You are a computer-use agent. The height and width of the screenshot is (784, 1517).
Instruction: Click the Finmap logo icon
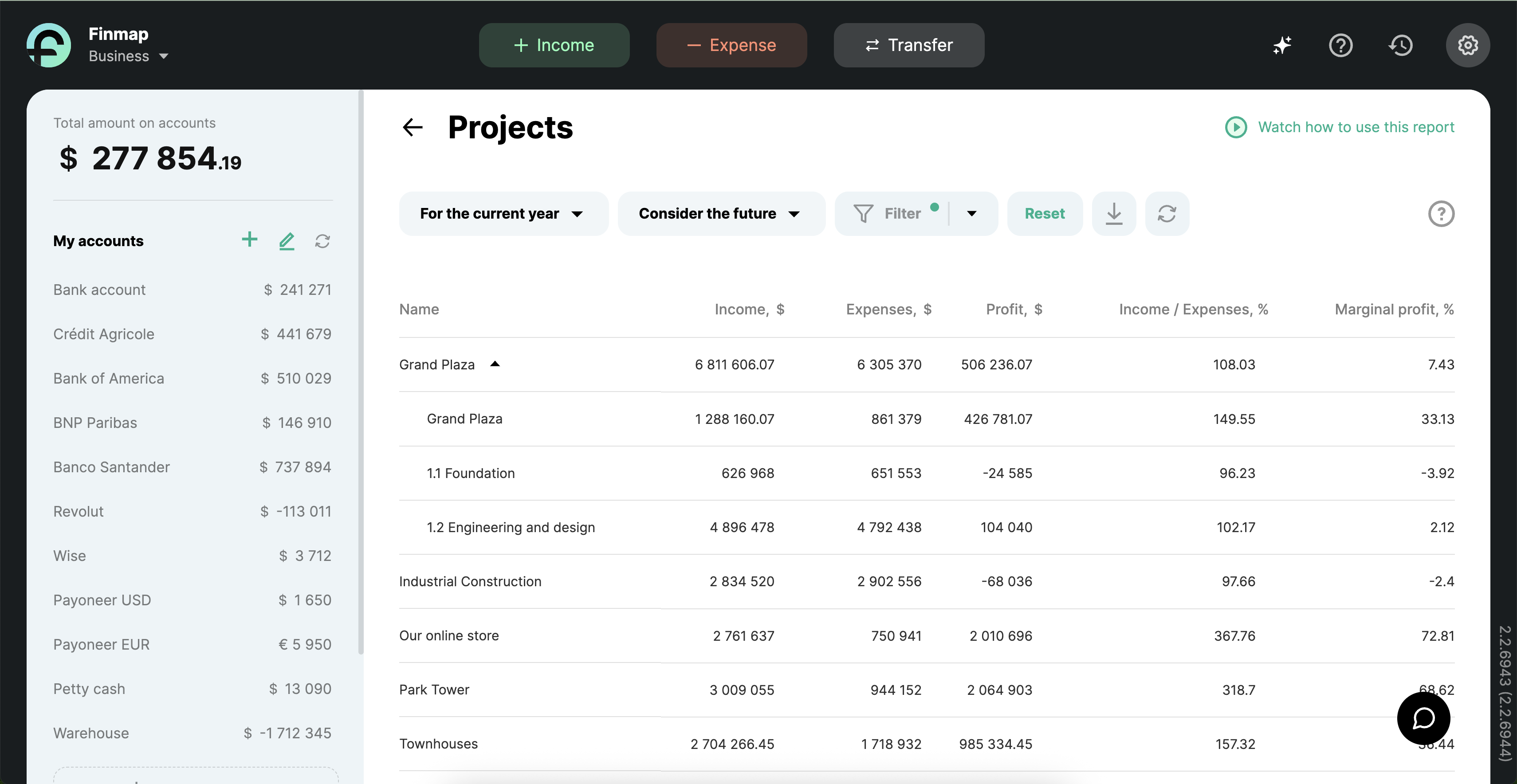[49, 45]
